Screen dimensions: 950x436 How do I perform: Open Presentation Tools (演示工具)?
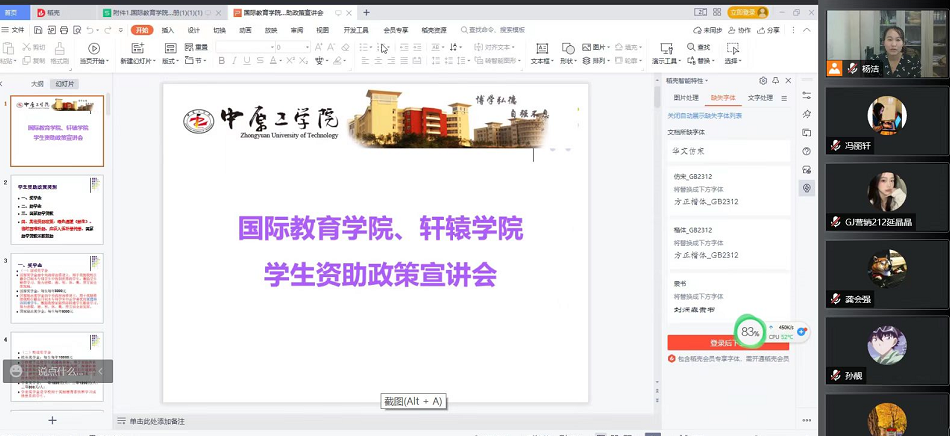[666, 53]
